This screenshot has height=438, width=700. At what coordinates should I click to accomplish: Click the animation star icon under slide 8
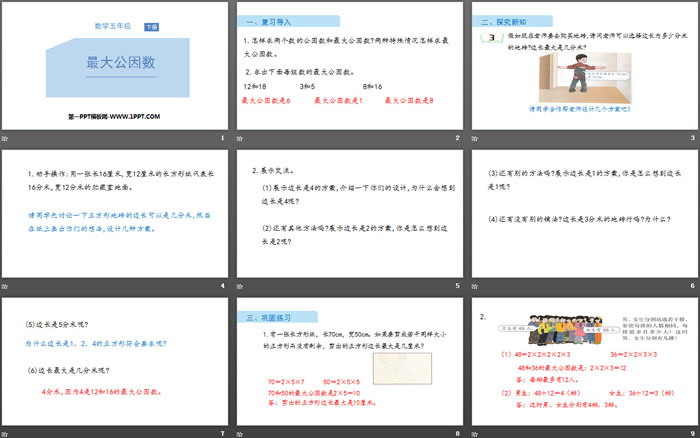(241, 432)
